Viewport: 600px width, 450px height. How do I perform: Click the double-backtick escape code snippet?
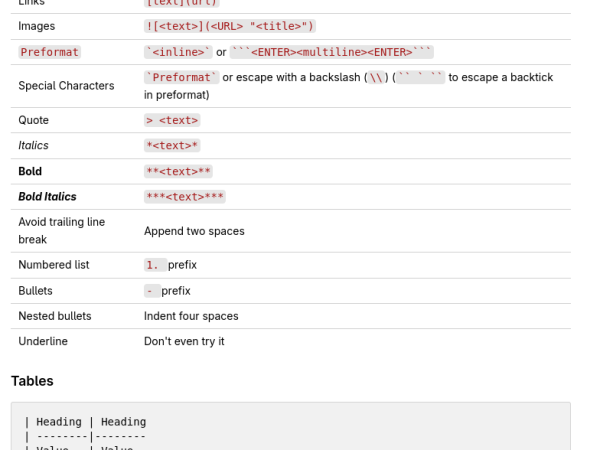pos(420,77)
